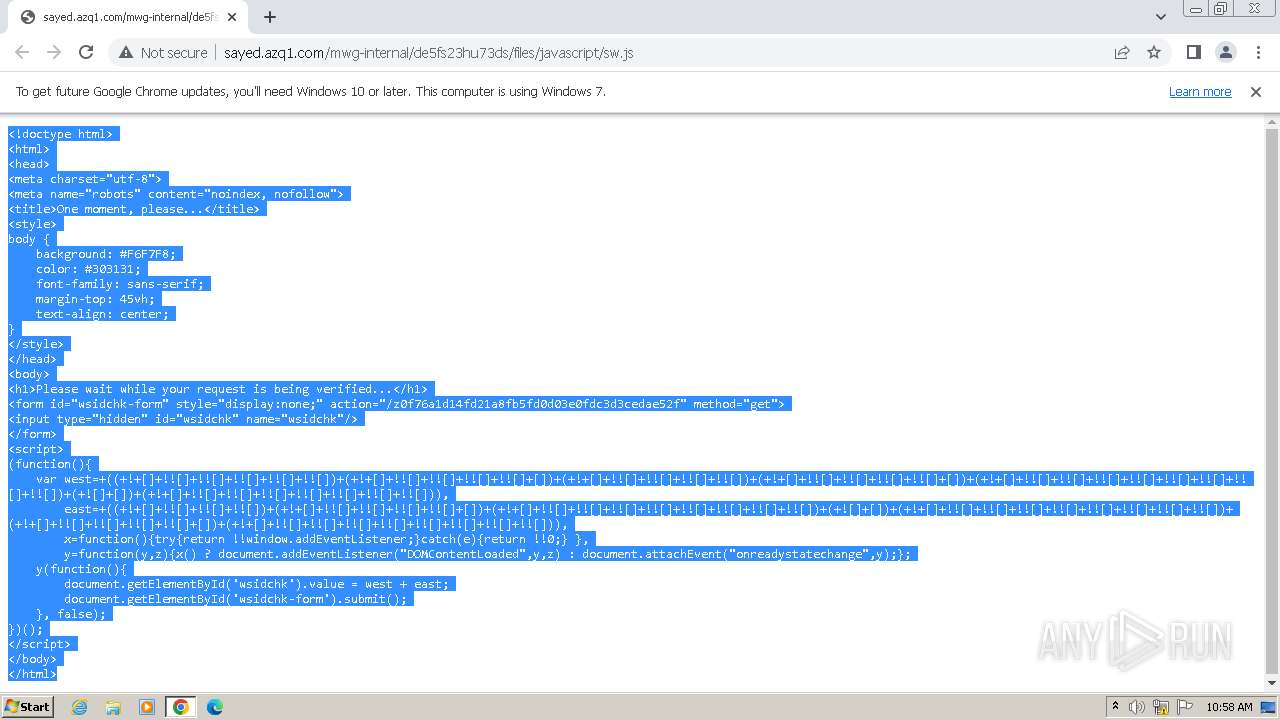The height and width of the screenshot is (720, 1280).
Task: Open the Learn more link
Action: 1200,92
